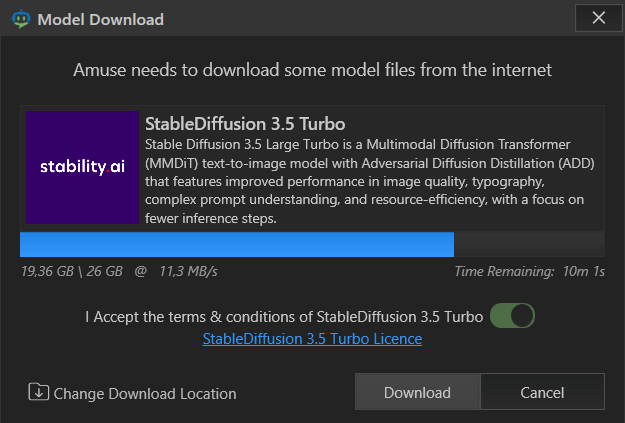Image resolution: width=625 pixels, height=423 pixels.
Task: Start the model download with the Download button
Action: pyautogui.click(x=417, y=392)
